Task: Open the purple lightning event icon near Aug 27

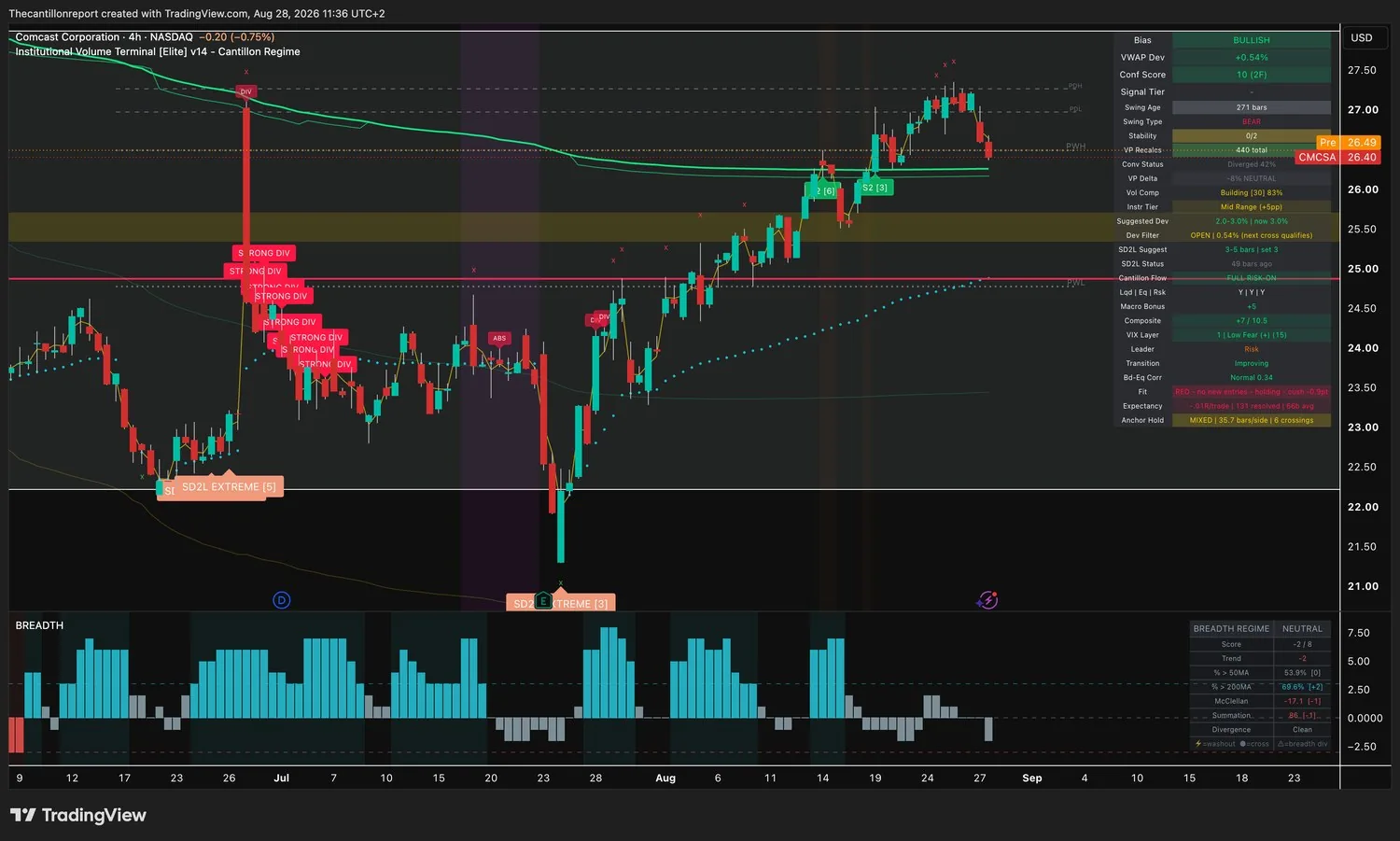Action: (987, 600)
